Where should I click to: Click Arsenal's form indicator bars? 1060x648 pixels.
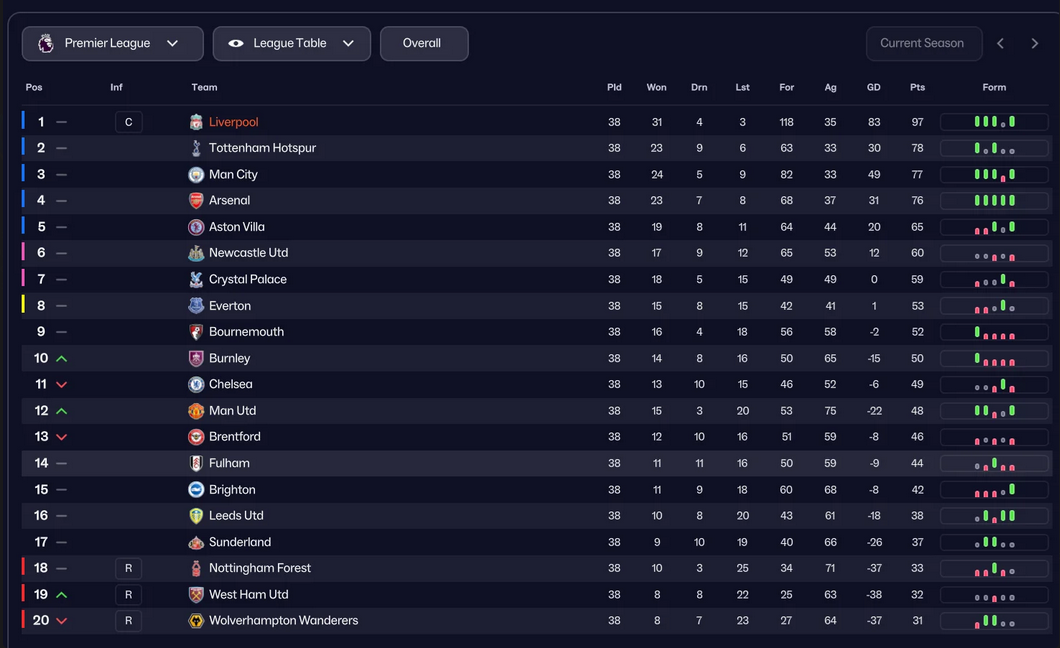coord(994,201)
